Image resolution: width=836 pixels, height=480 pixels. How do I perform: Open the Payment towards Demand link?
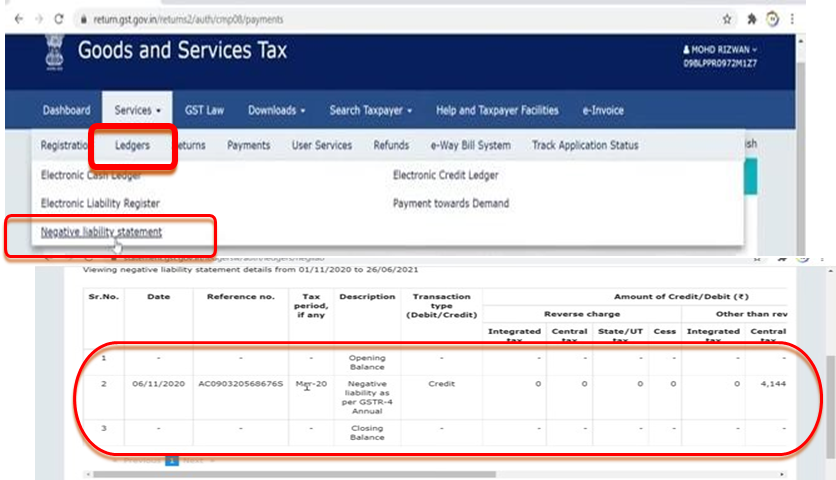pyautogui.click(x=451, y=203)
